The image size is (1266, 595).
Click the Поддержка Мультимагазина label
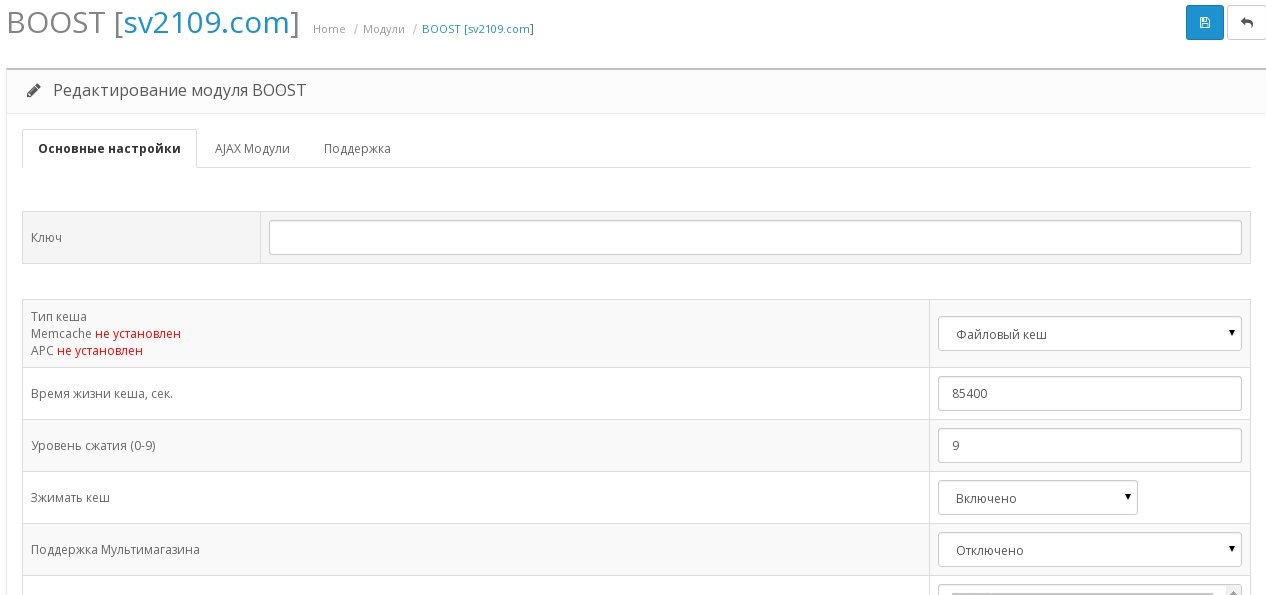(x=115, y=550)
